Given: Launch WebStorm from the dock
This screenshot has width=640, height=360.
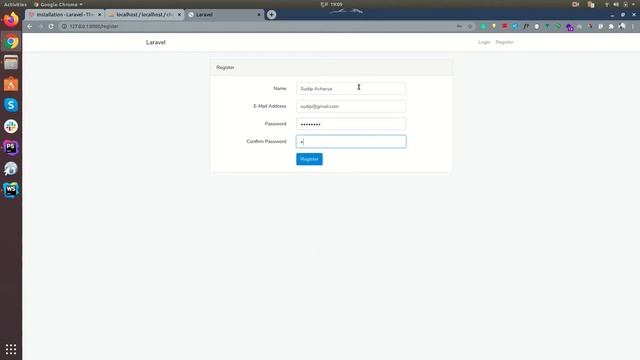Looking at the screenshot, I should [x=11, y=190].
